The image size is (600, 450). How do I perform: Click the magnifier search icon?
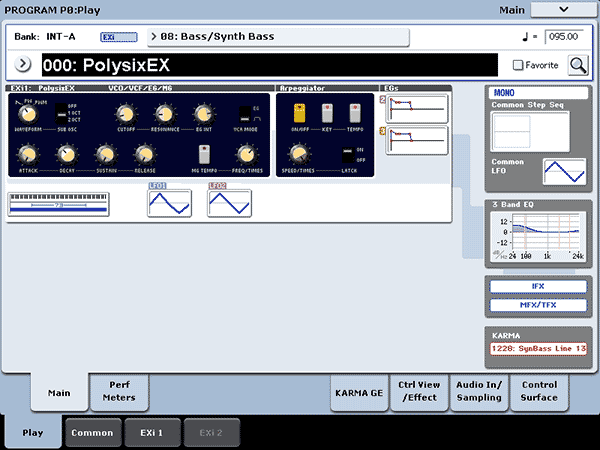[578, 65]
